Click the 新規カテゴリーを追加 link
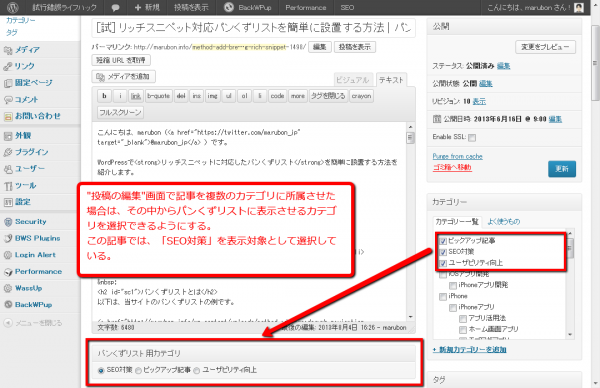Viewport: 600px width, 388px height. (470, 349)
